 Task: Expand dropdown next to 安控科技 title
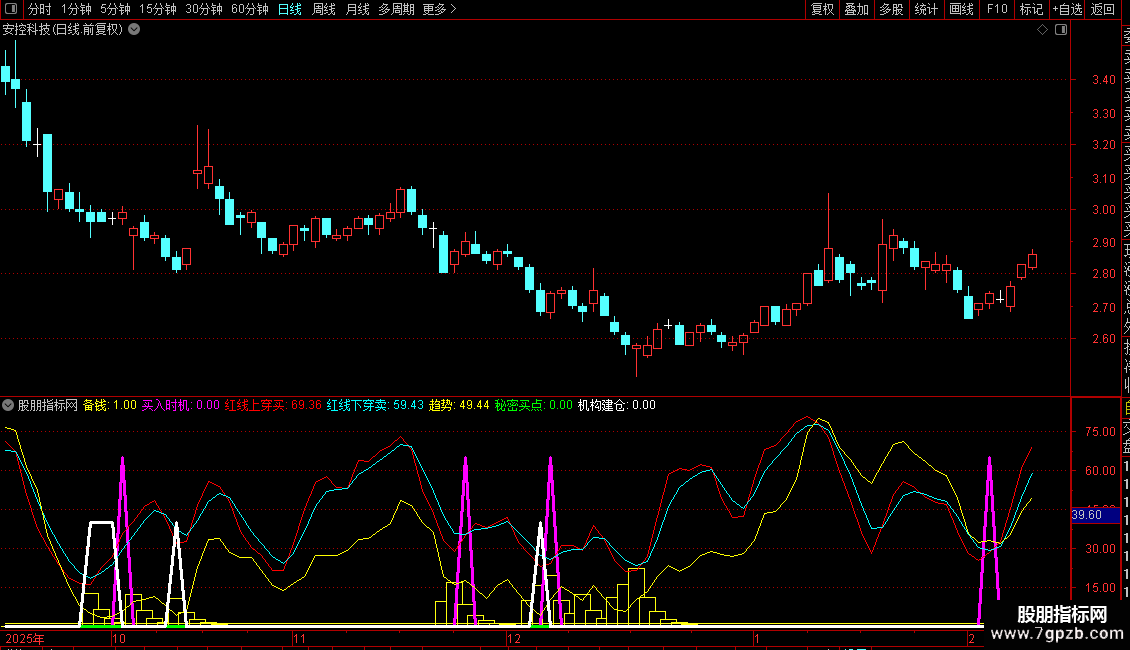134,30
